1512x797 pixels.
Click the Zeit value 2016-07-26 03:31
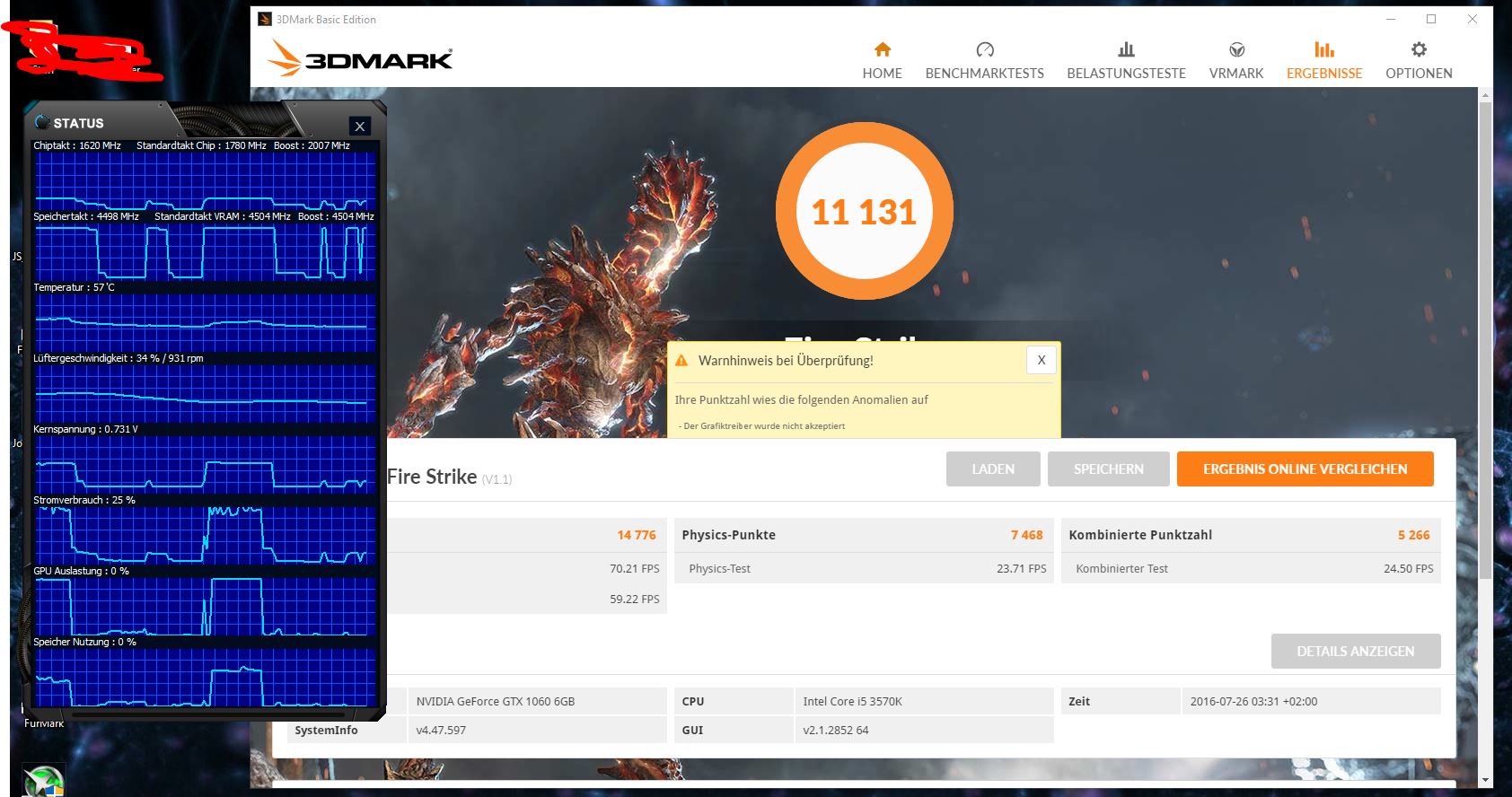1253,701
